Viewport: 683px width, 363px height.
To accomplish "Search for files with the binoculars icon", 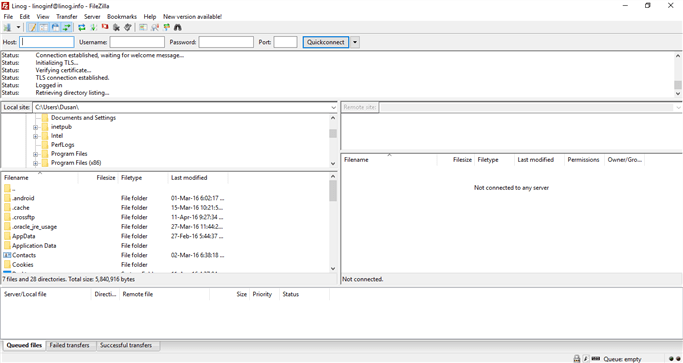I will 178,27.
